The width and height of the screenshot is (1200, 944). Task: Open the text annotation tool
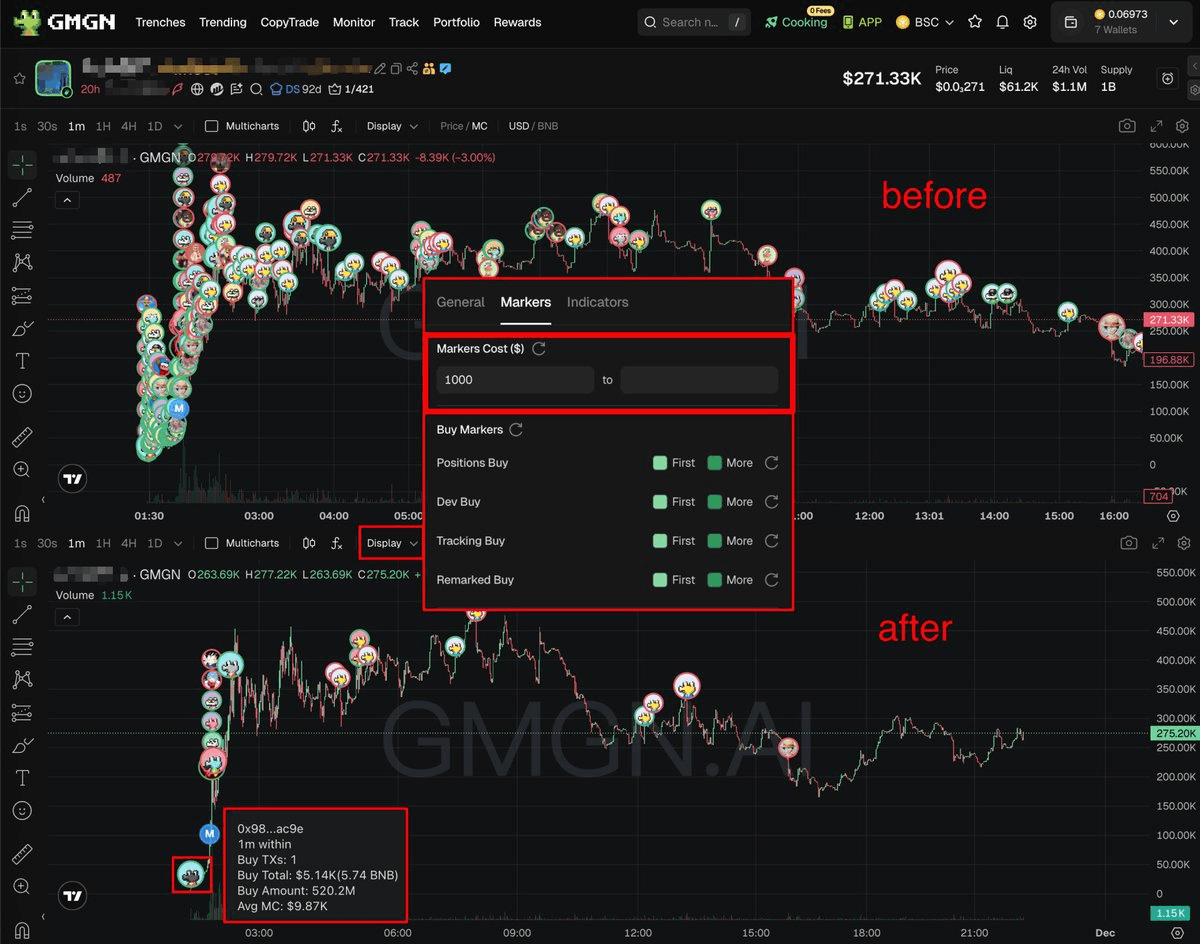pos(22,361)
